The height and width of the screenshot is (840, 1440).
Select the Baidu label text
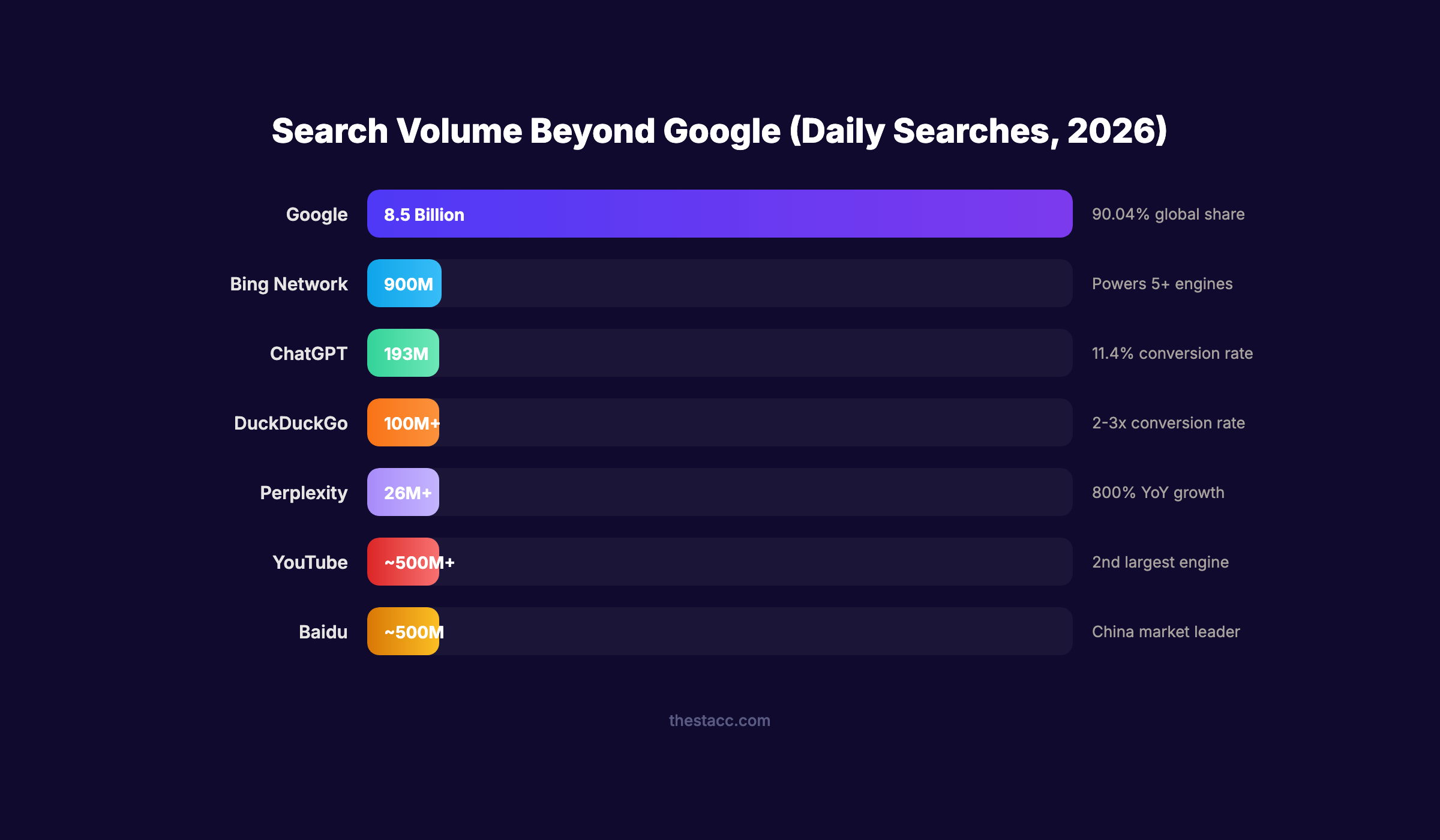click(x=323, y=631)
